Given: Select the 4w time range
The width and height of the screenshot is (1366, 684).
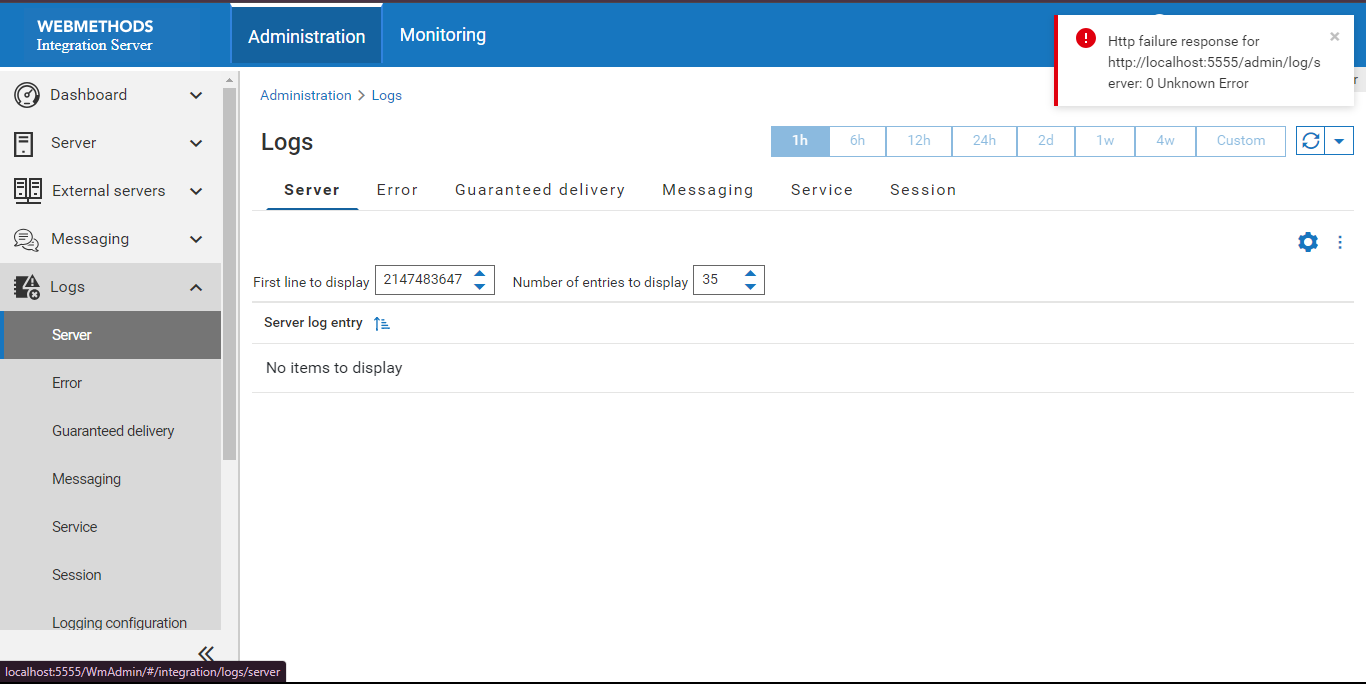Looking at the screenshot, I should pos(1165,141).
